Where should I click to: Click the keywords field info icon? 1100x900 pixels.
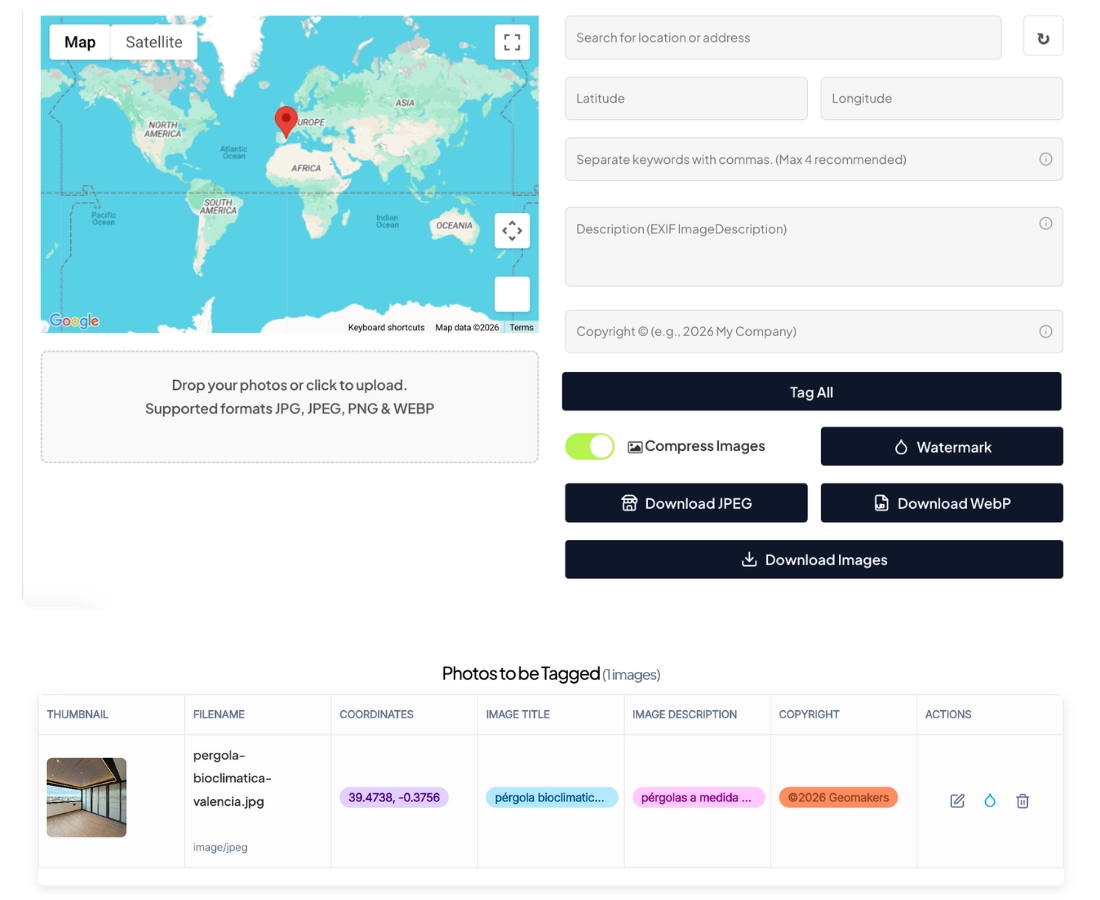(1045, 159)
